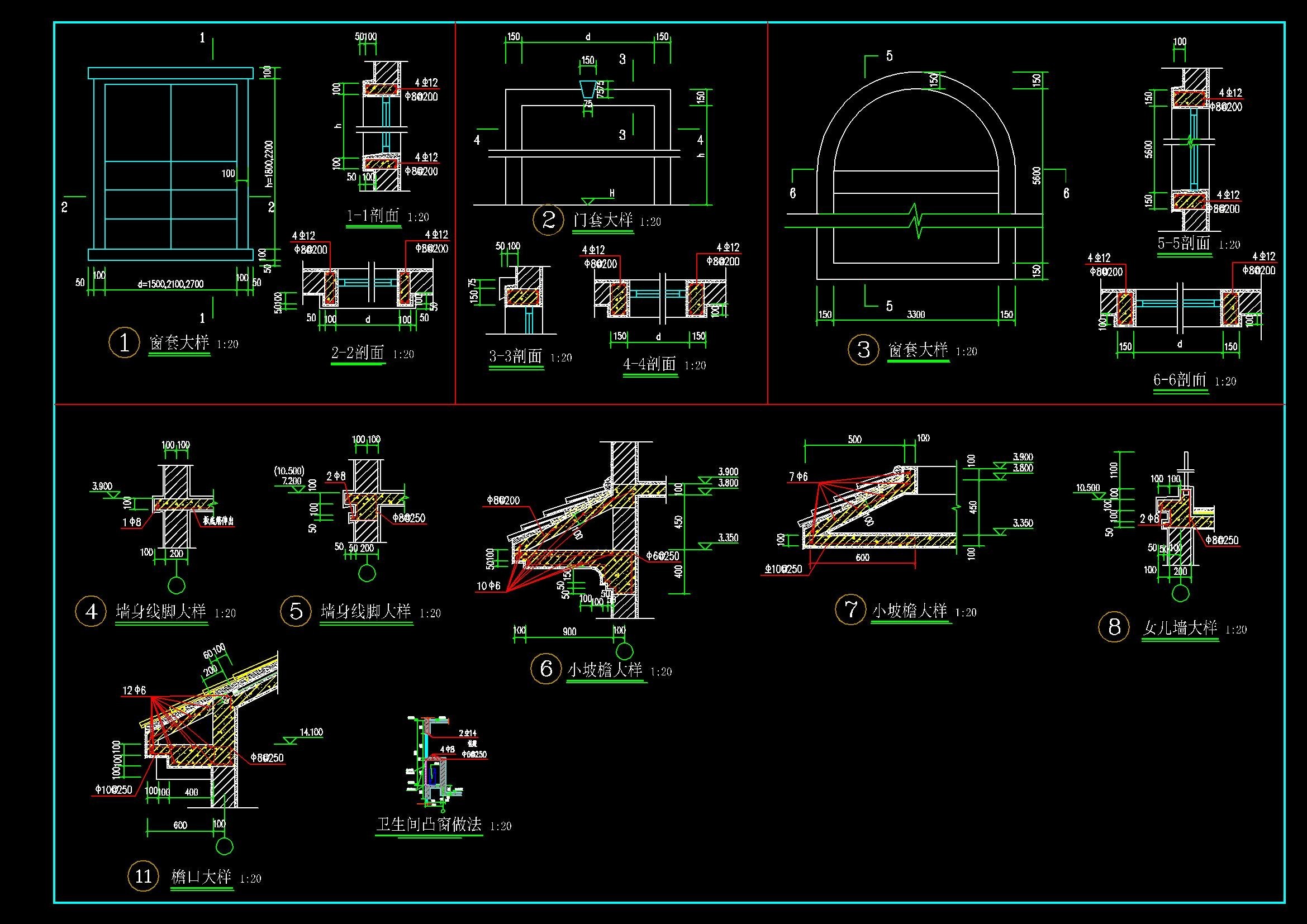Screen dimensions: 1307x924
Task: Select the '5-5剖面' section title
Action: [1184, 243]
